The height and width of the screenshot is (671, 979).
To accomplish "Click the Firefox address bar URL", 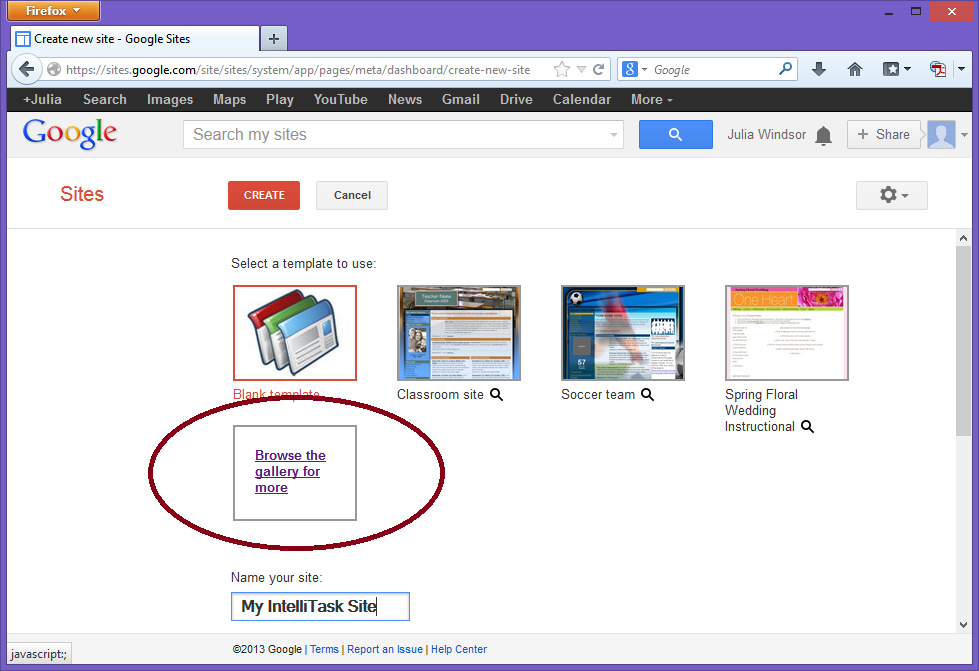I will (x=298, y=69).
